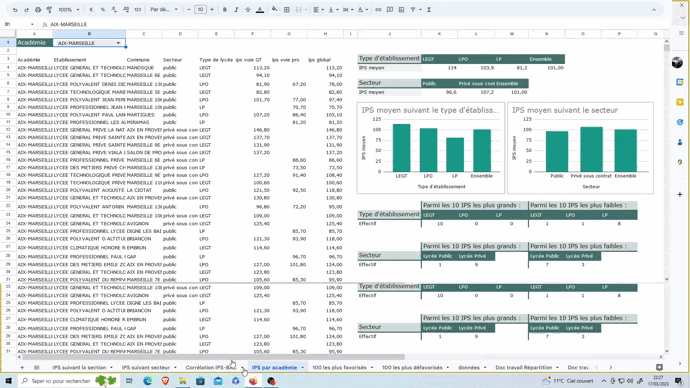
Task: Select row 4 header
Action: (x=8, y=68)
